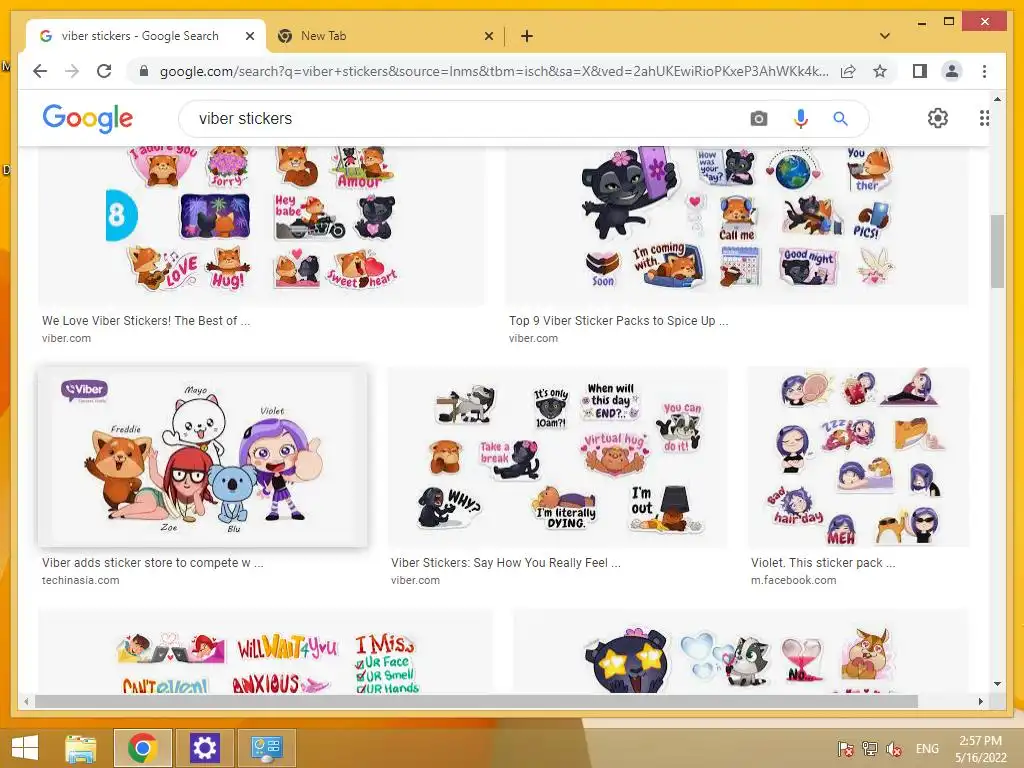Open network status tray icon
The image size is (1024, 768).
[869, 749]
